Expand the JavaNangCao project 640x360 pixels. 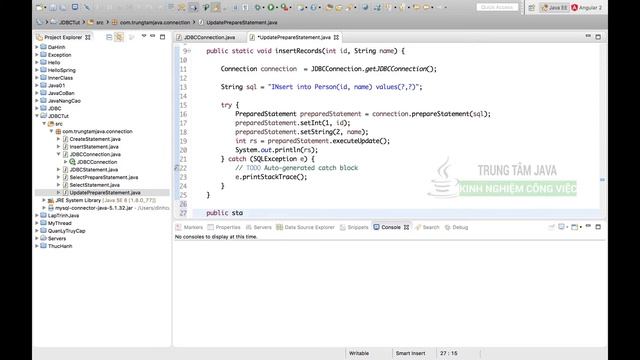[37, 101]
